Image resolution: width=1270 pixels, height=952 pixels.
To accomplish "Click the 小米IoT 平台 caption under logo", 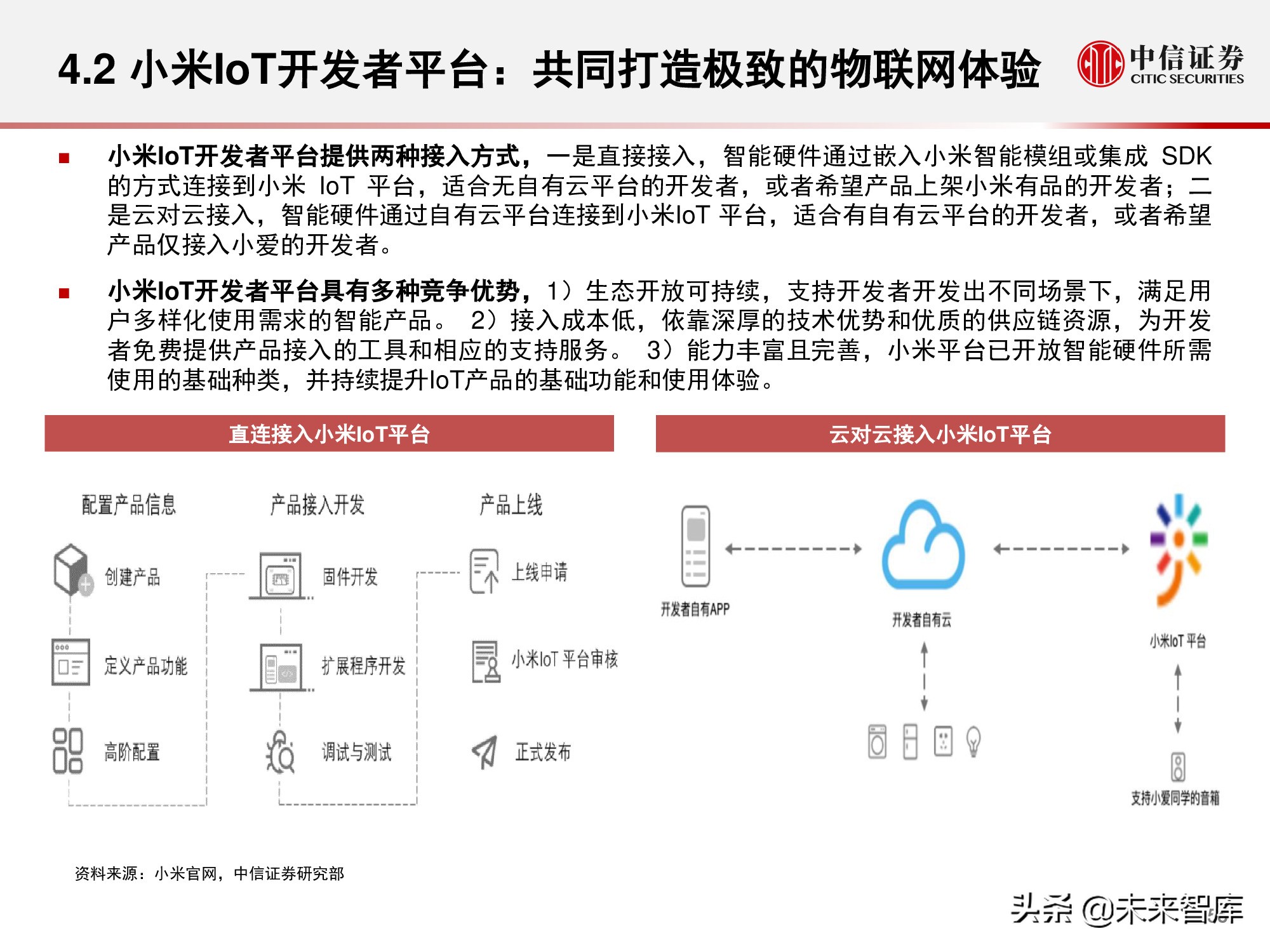I will coord(1178,641).
